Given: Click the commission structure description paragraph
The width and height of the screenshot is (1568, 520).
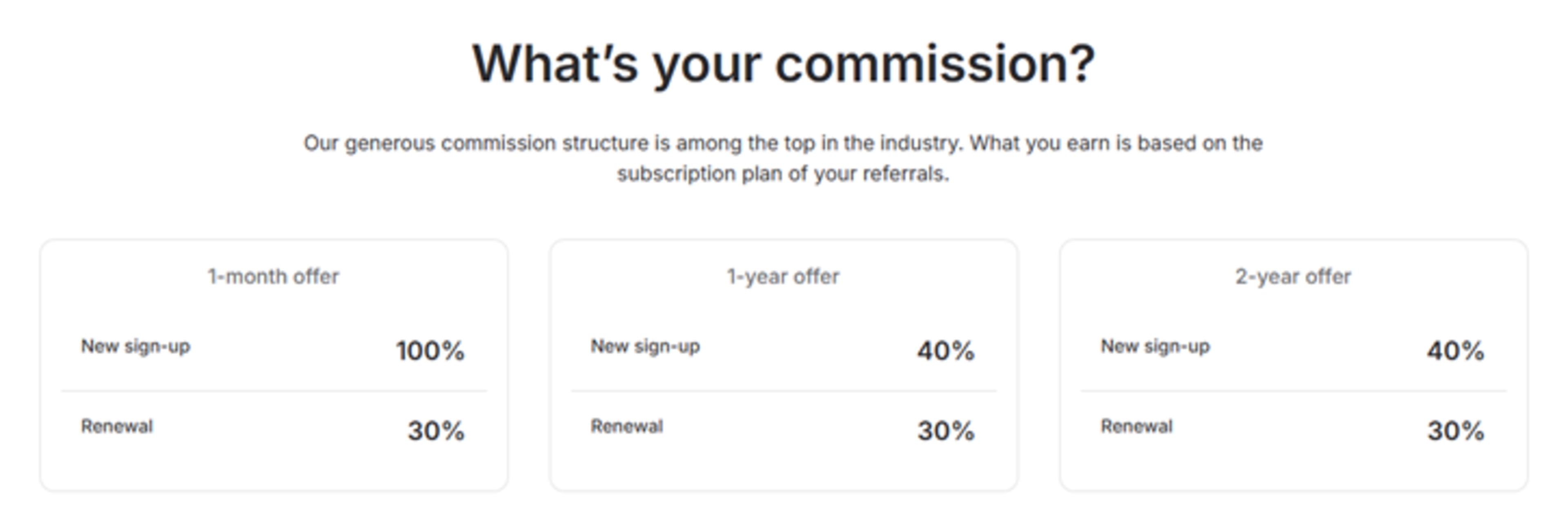Looking at the screenshot, I should click(784, 158).
